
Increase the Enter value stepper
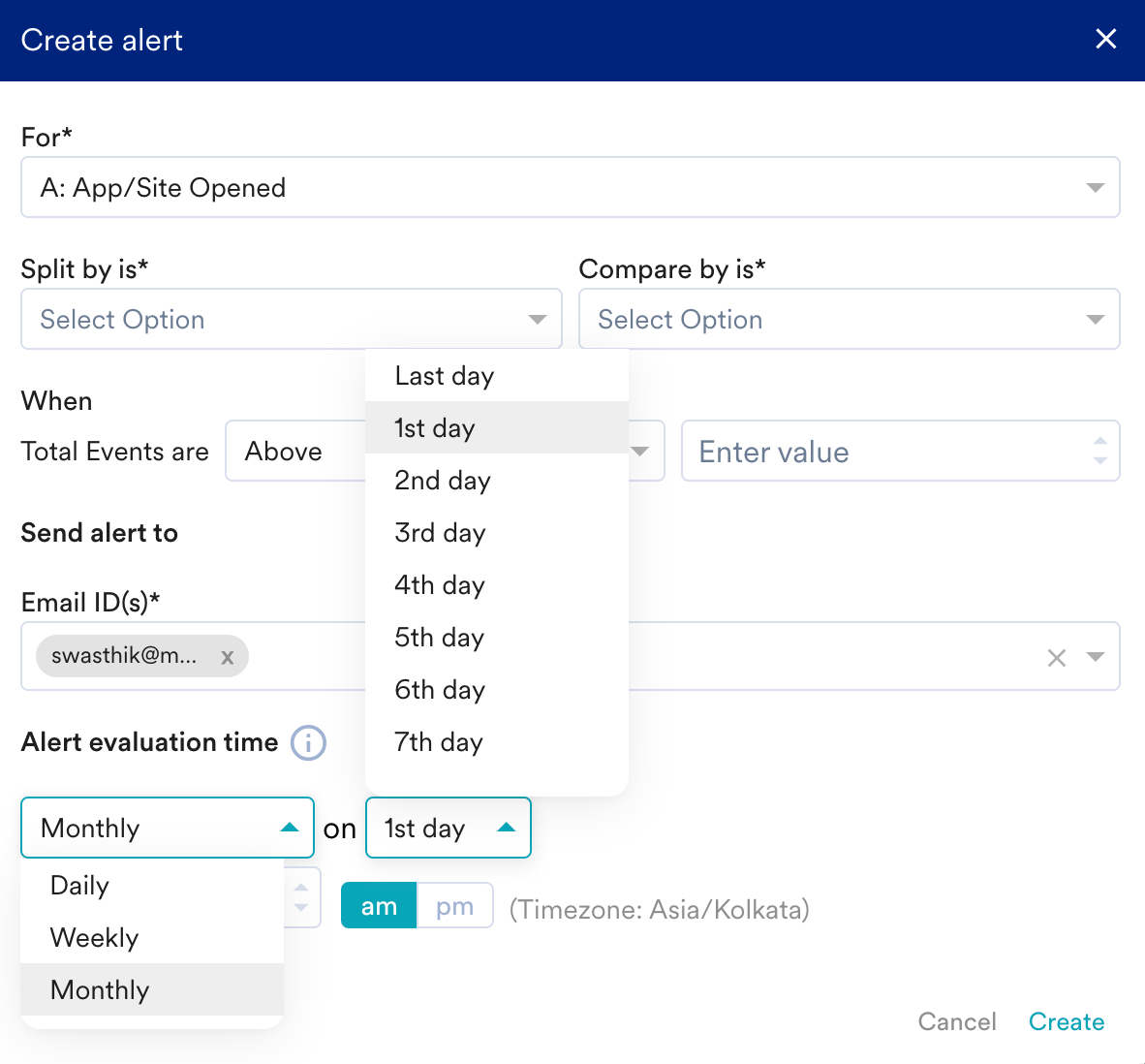coord(1099,441)
